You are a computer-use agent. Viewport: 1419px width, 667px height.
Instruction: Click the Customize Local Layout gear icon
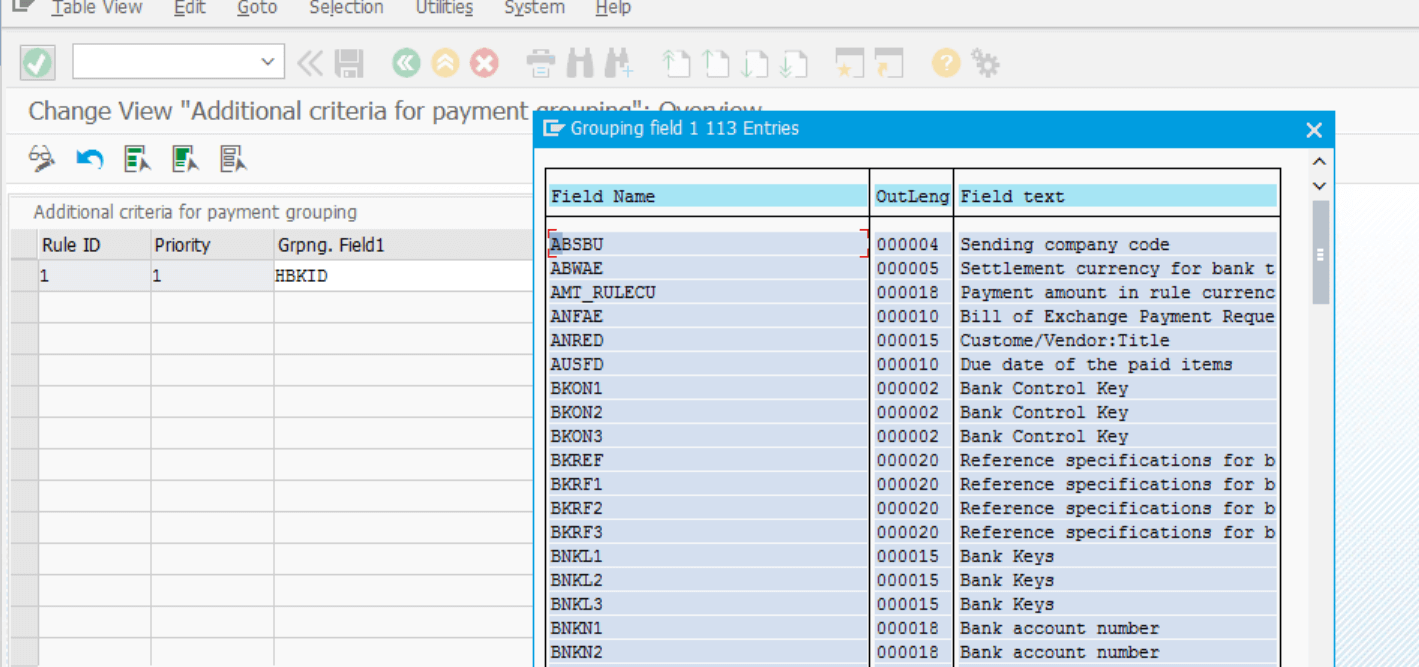pos(985,64)
